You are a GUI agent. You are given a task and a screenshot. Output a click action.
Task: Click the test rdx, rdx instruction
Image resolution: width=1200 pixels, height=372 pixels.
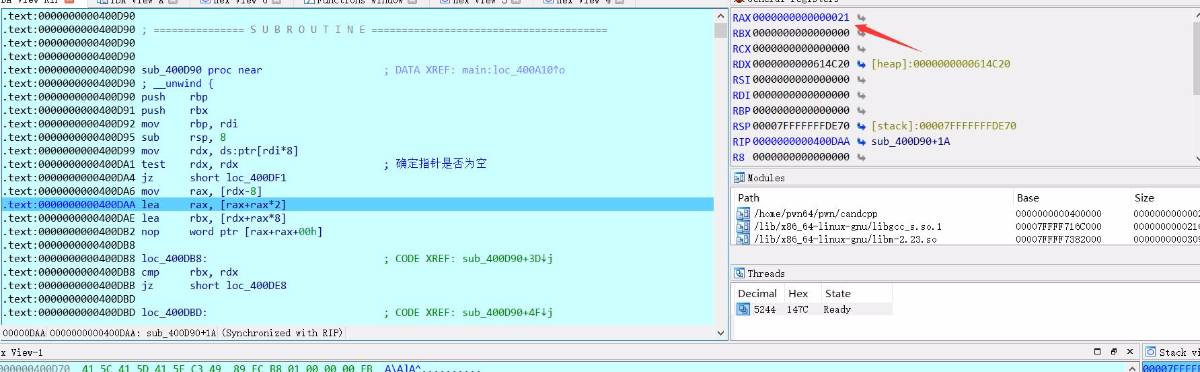pyautogui.click(x=191, y=163)
